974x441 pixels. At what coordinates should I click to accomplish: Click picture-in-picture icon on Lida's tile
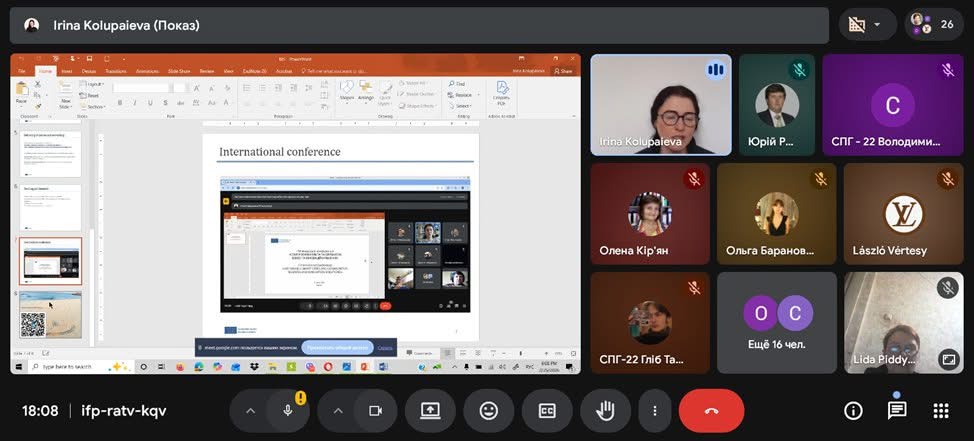948,358
